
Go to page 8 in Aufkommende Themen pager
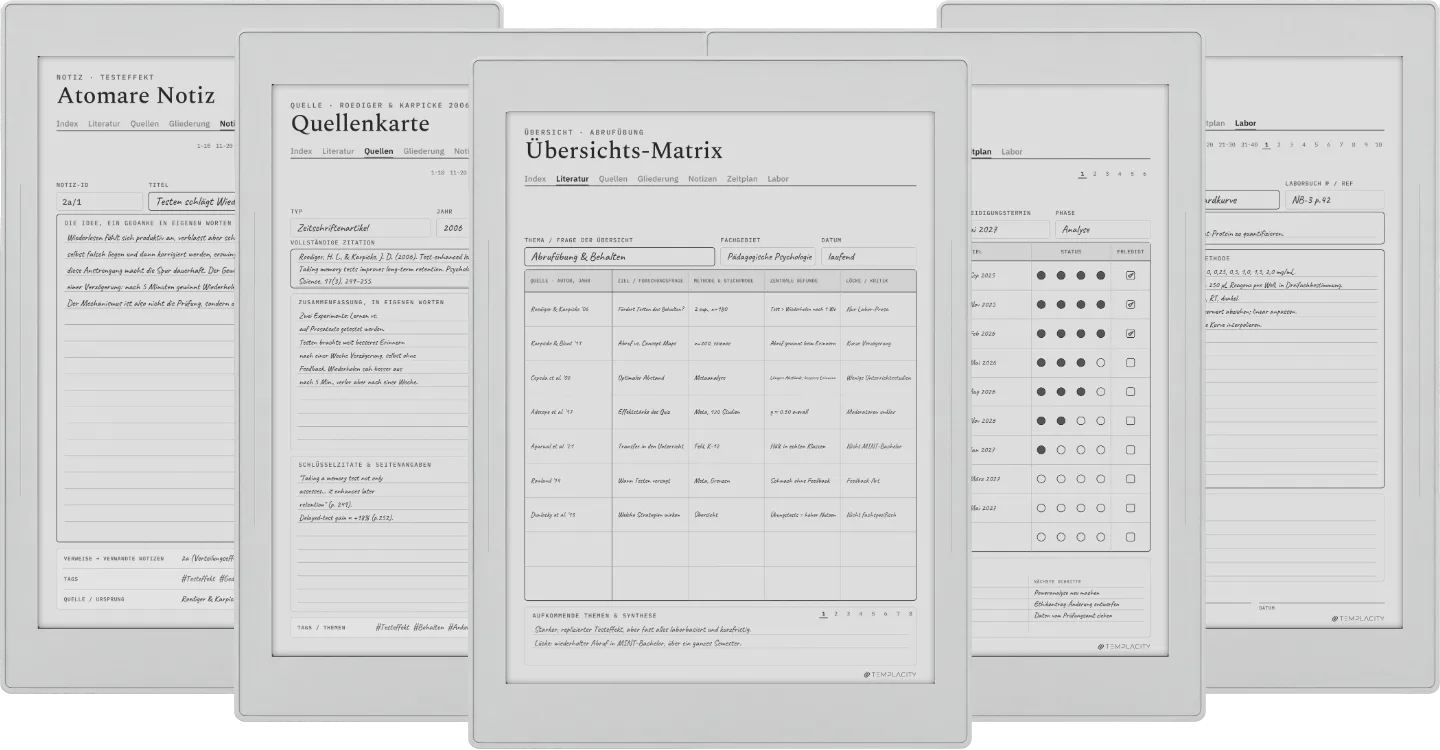point(910,614)
